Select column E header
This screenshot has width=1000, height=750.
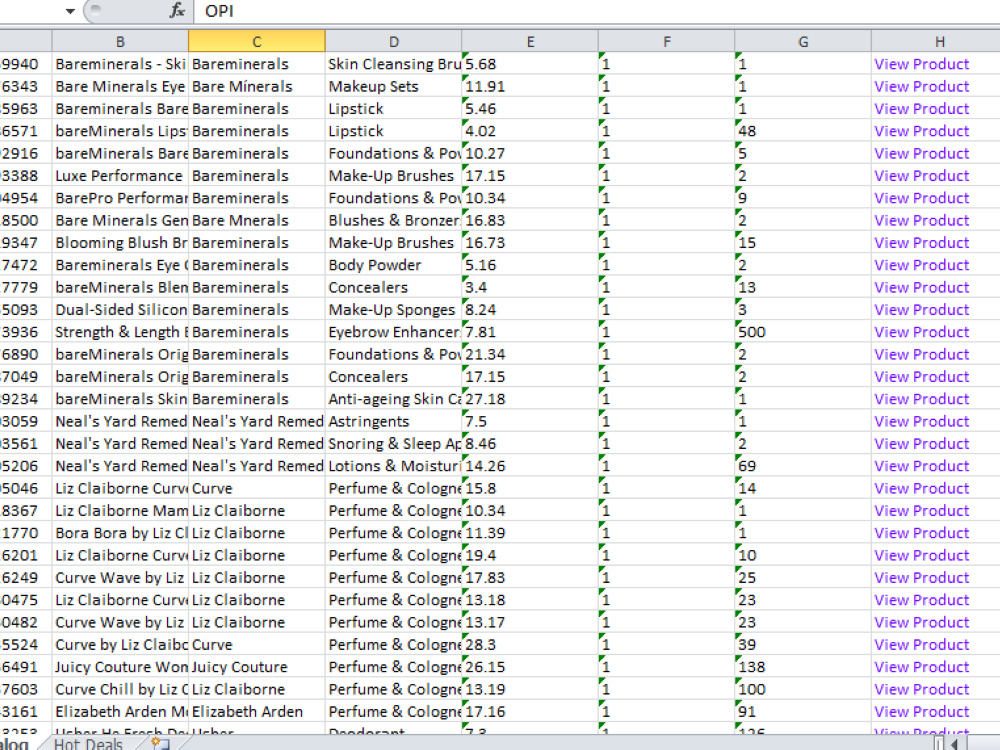point(530,41)
